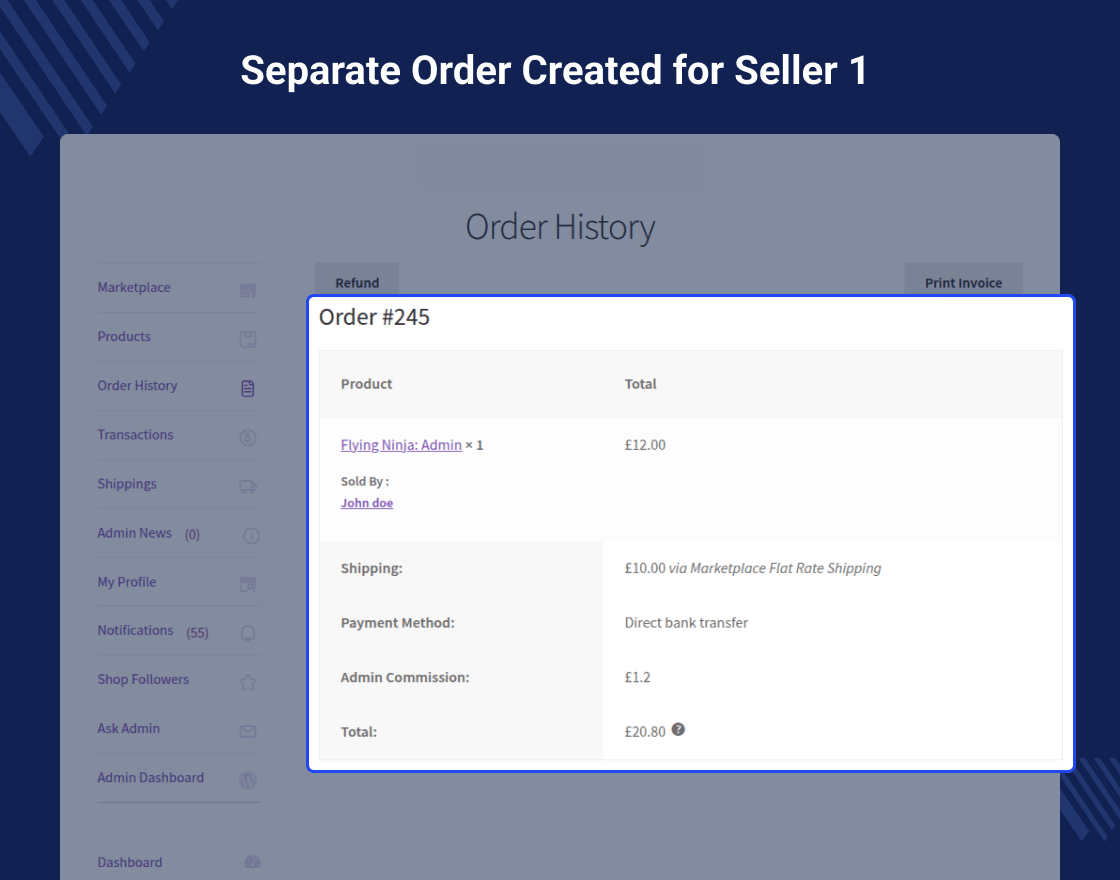1120x880 pixels.
Task: Open the Flying Ninja: Admin product link
Action: pos(401,445)
